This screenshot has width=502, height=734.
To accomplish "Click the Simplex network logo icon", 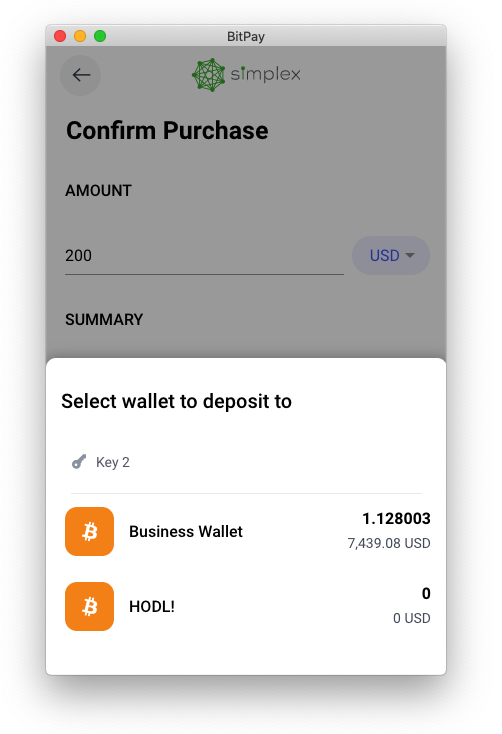I will click(x=209, y=75).
